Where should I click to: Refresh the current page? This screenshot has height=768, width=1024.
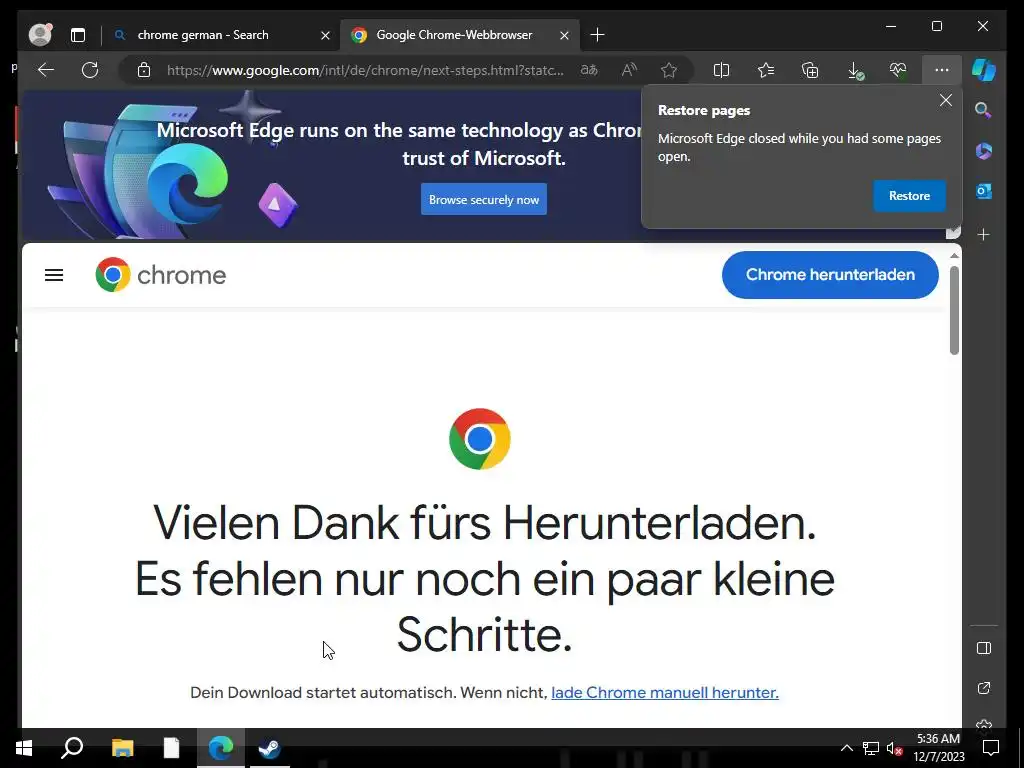[90, 70]
